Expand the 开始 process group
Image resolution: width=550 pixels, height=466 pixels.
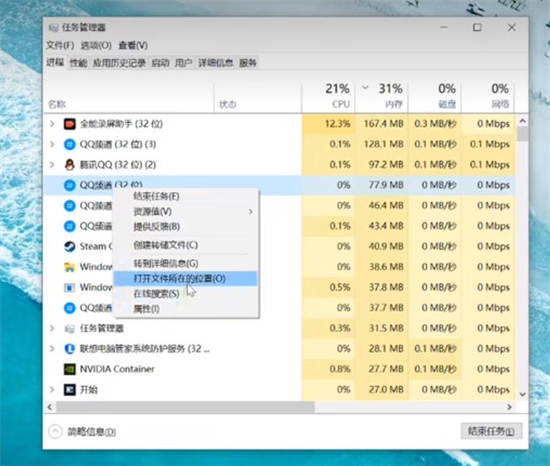click(x=52, y=390)
